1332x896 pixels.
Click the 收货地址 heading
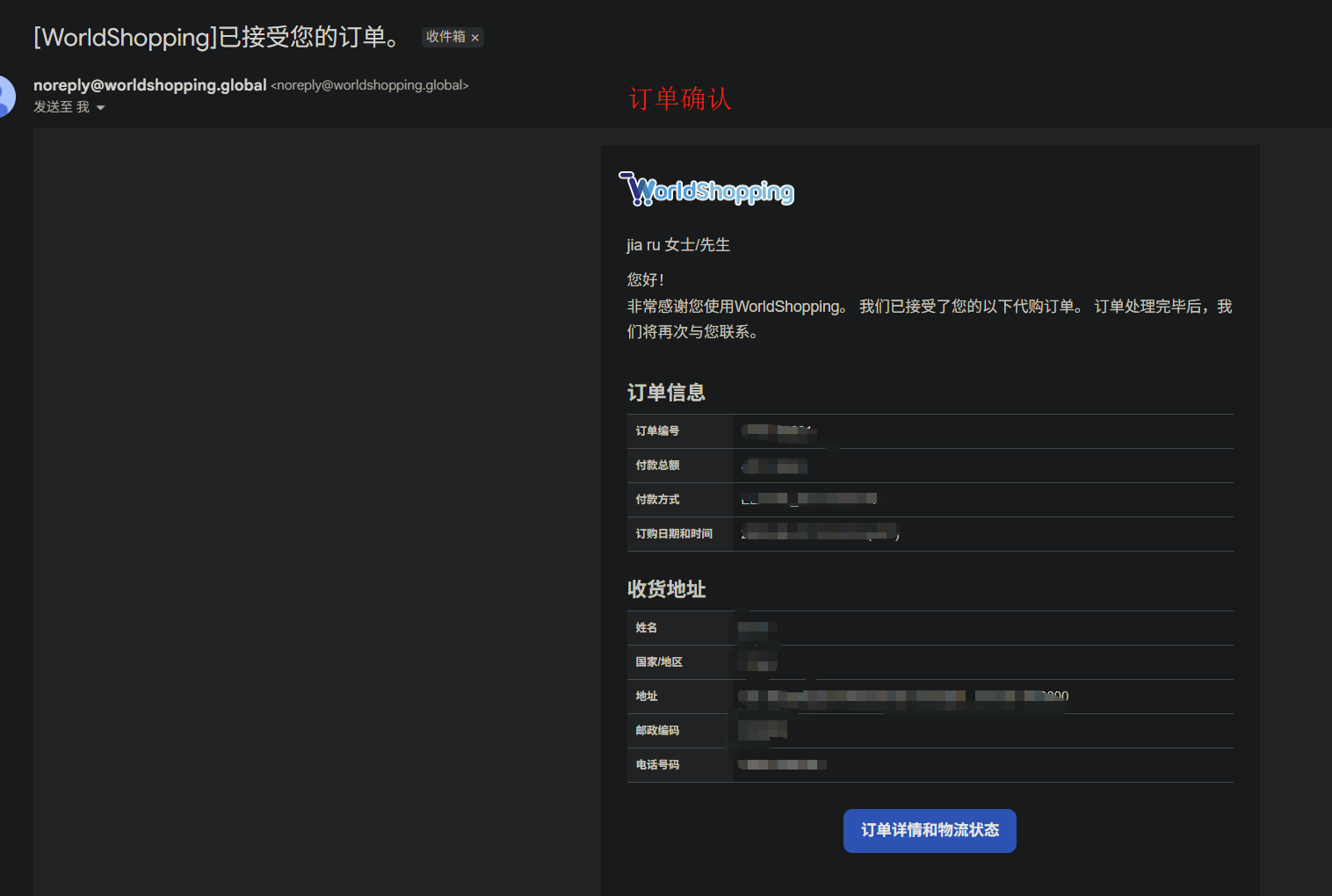pos(667,589)
